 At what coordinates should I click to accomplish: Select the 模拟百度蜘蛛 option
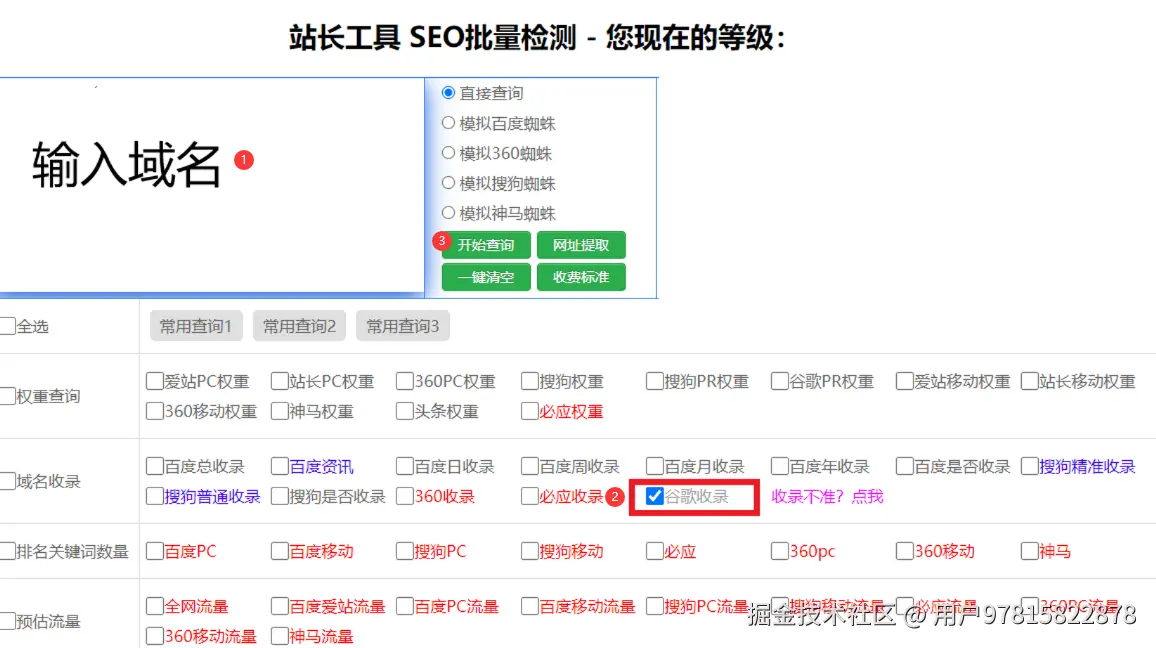click(x=449, y=123)
